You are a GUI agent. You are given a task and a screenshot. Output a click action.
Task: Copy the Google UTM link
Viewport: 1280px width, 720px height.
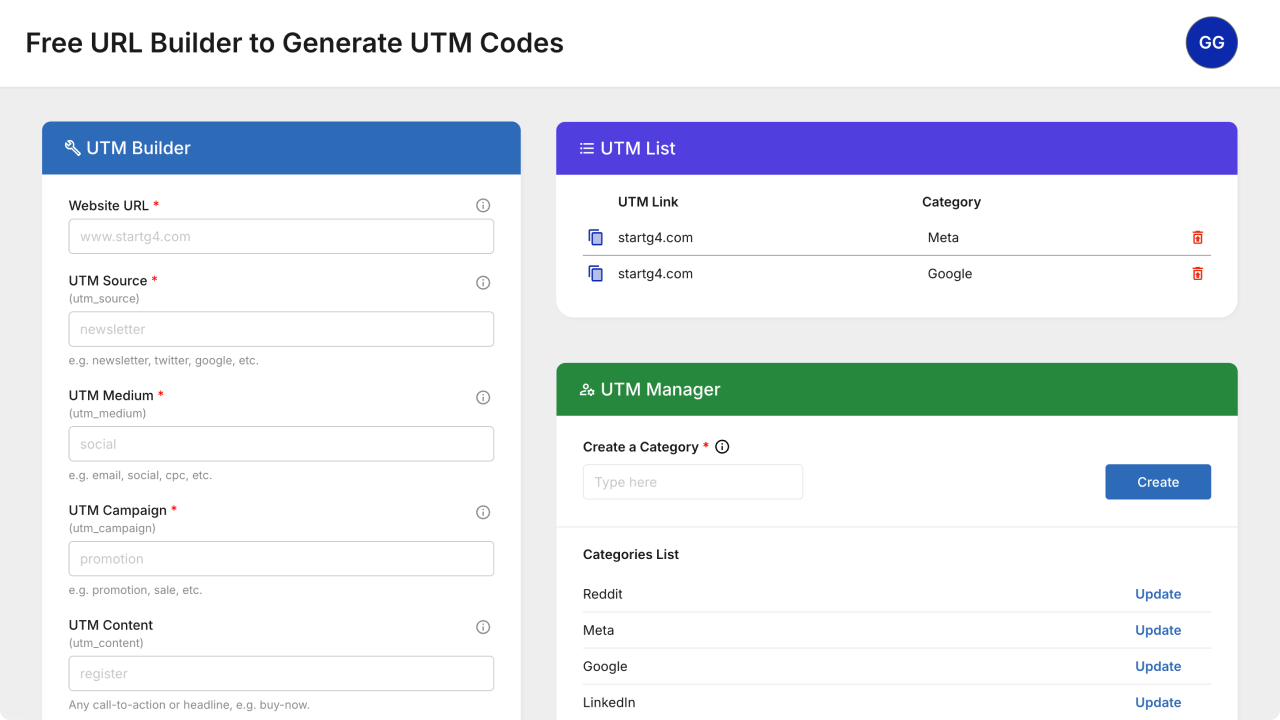point(596,274)
